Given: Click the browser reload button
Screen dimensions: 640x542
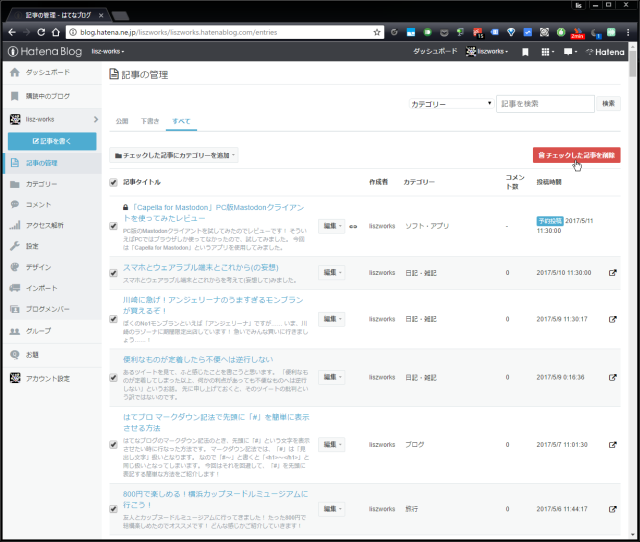Looking at the screenshot, I should tap(41, 32).
